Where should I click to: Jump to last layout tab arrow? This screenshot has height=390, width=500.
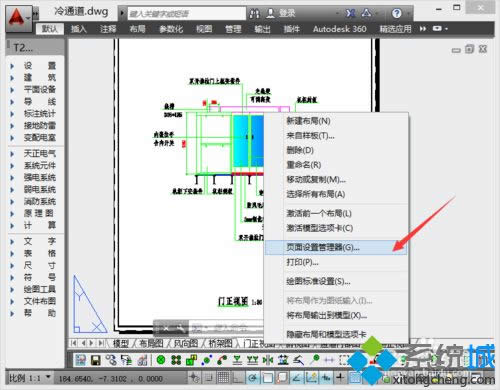101,343
